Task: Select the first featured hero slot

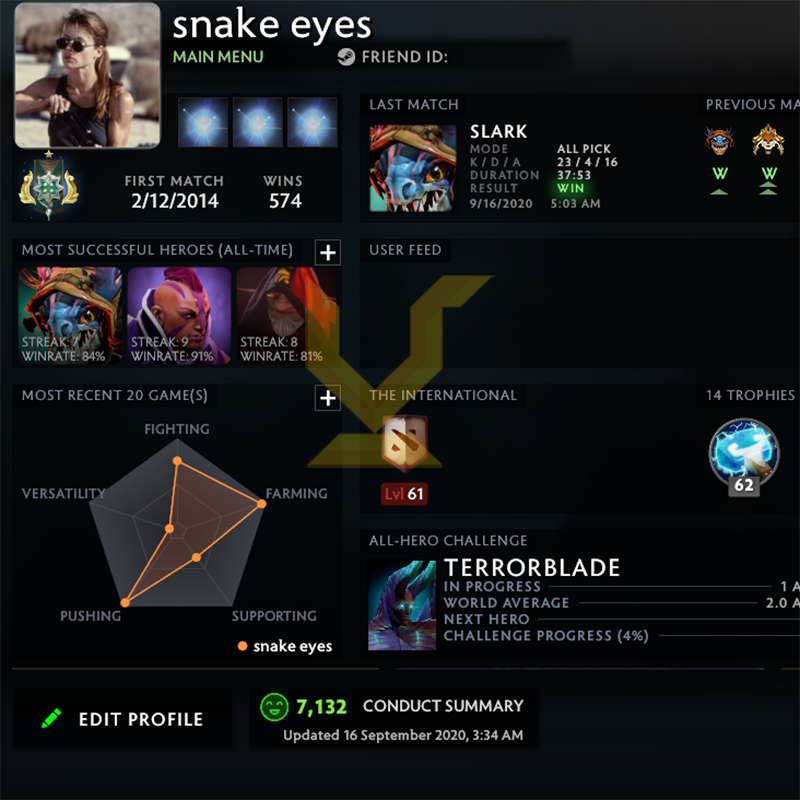Action: tap(203, 122)
